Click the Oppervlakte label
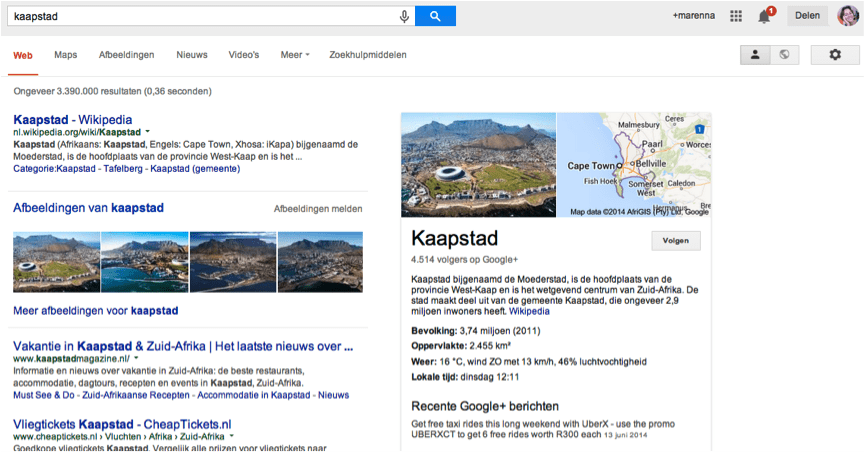 (439, 346)
